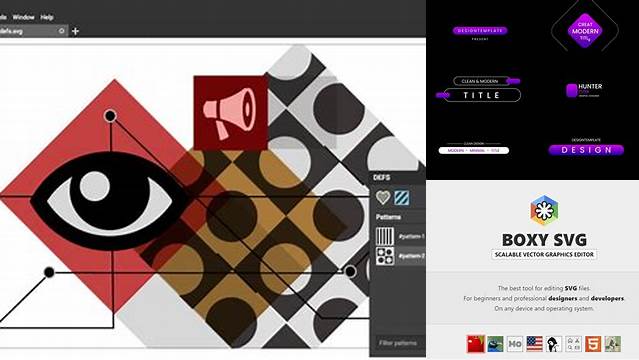Screen dimensions: 639x360
Task: Click the purple square beside HUNTER text
Action: point(572,90)
